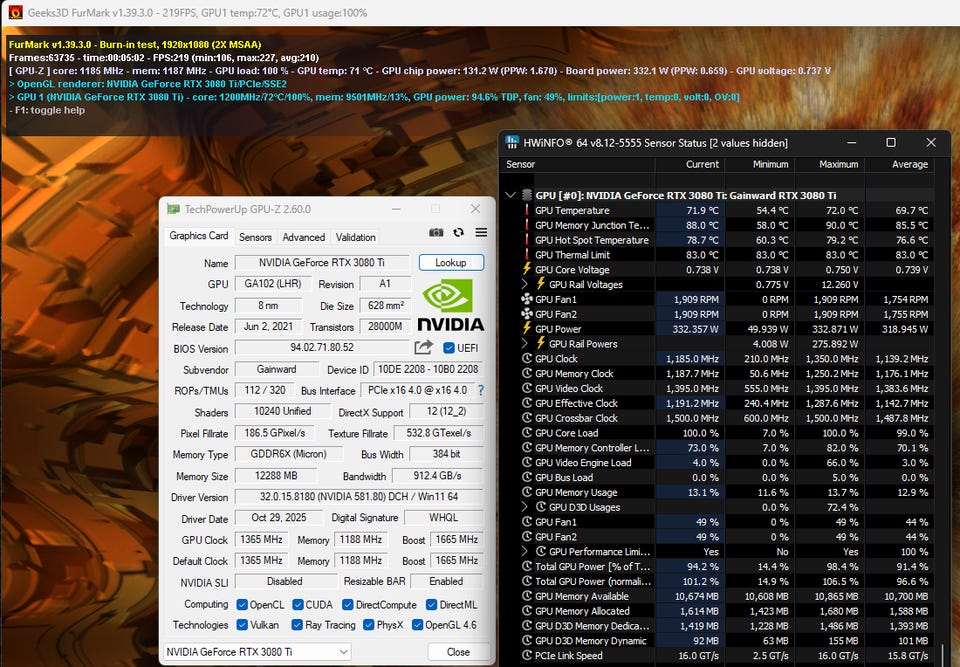
Task: Switch to the Sensors tab
Action: pyautogui.click(x=255, y=237)
